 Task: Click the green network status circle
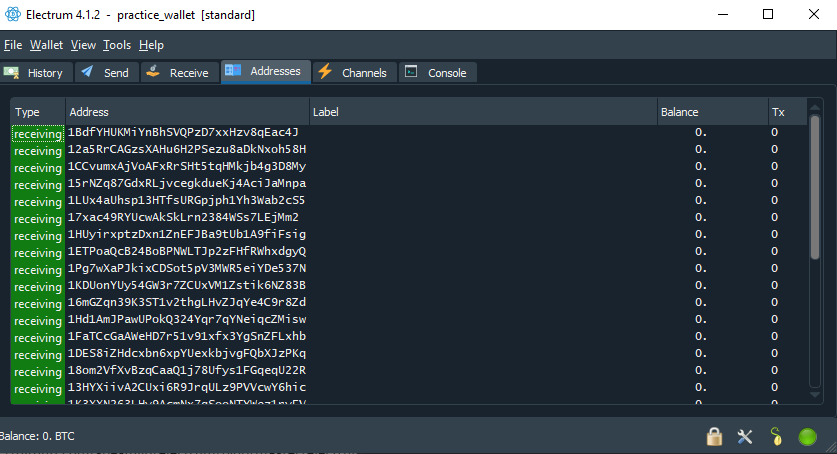pos(807,436)
